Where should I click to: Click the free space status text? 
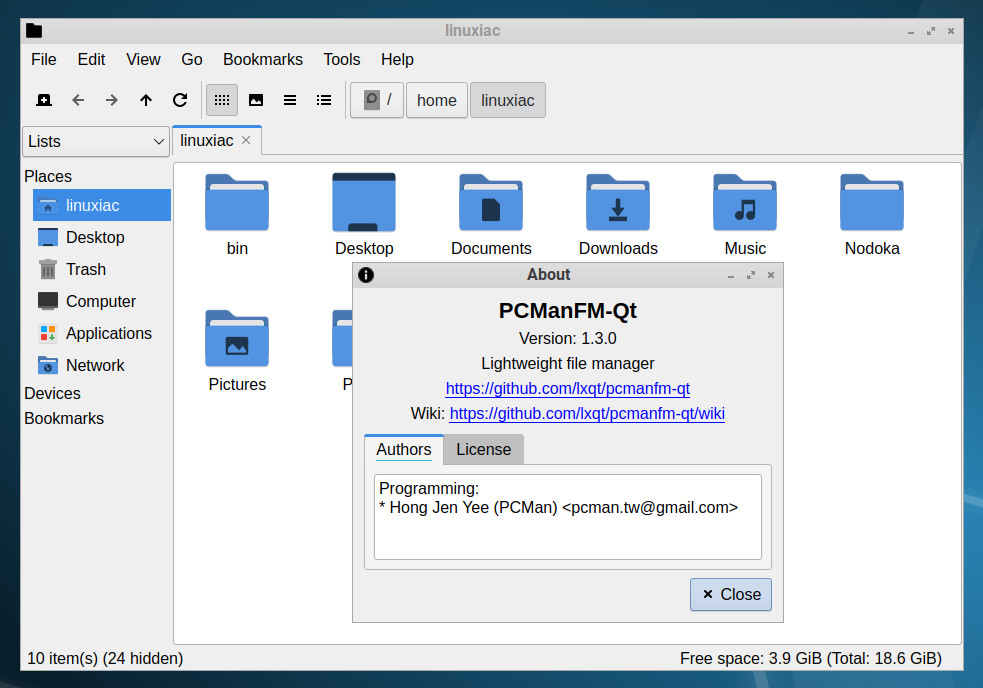pos(811,659)
